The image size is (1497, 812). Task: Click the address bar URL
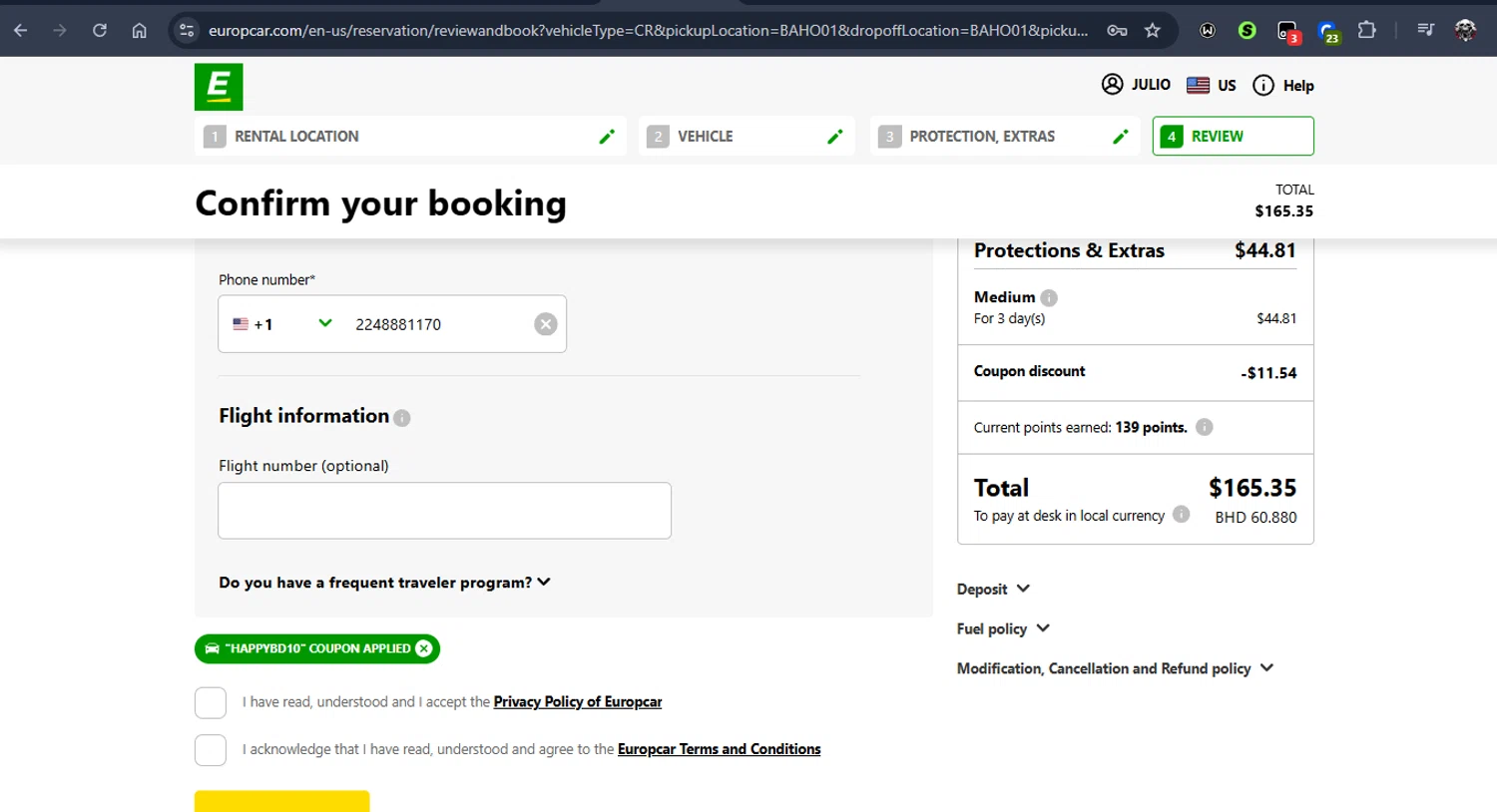click(648, 30)
